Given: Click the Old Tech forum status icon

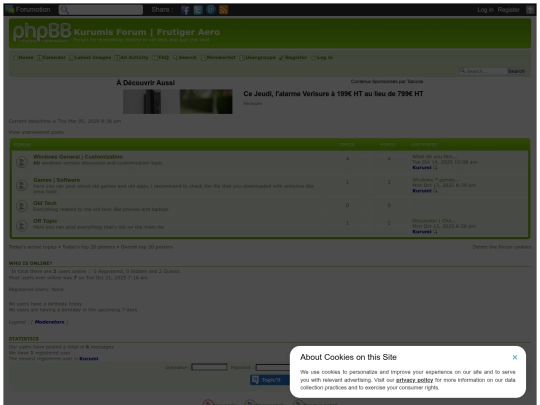Looking at the screenshot, I should (22, 206).
